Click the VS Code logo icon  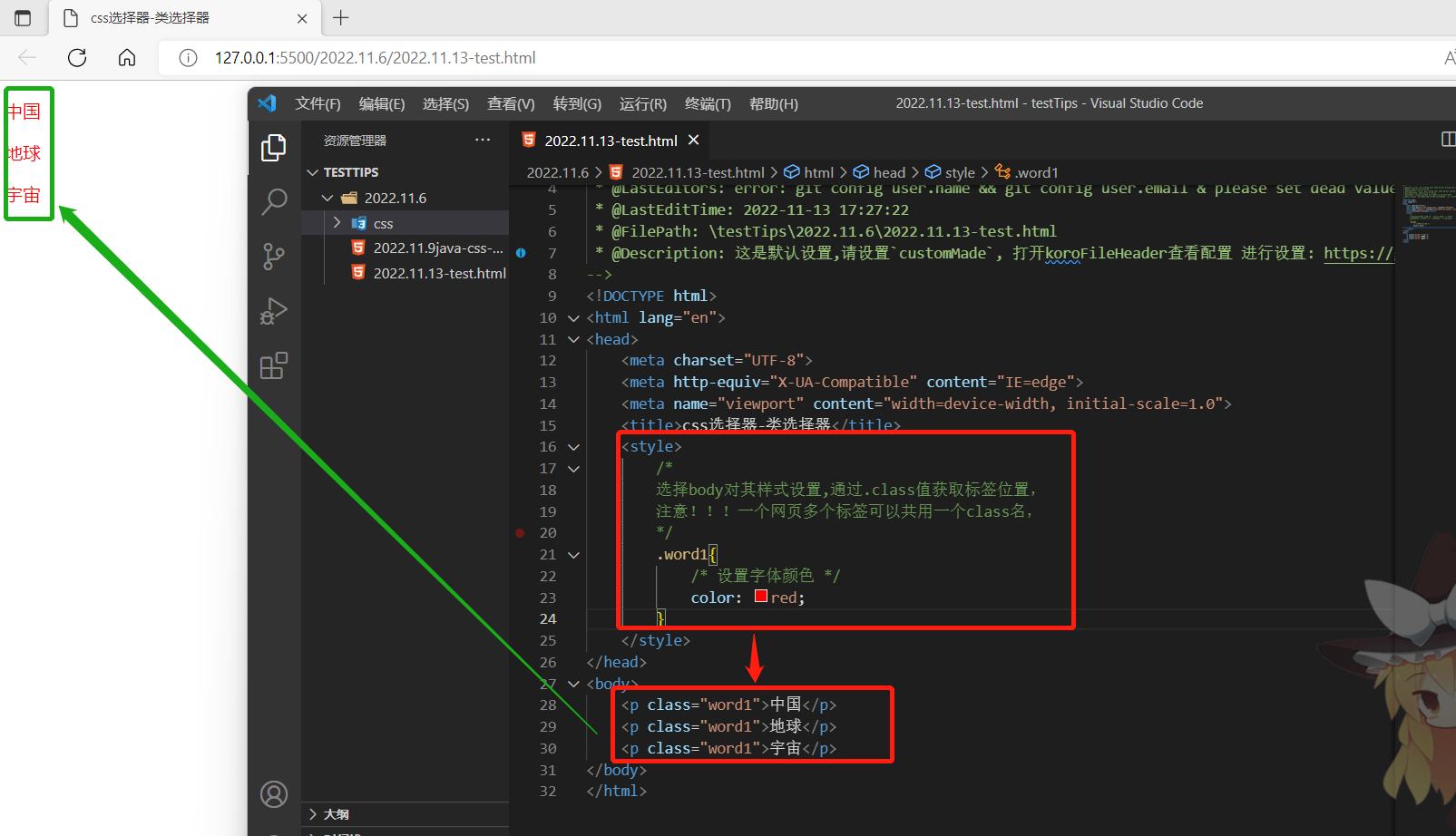[267, 103]
